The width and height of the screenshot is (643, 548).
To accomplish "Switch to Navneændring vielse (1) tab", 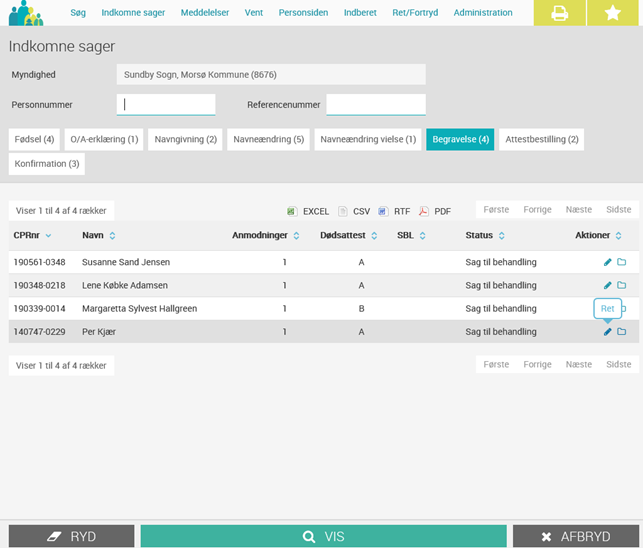I will pos(368,139).
